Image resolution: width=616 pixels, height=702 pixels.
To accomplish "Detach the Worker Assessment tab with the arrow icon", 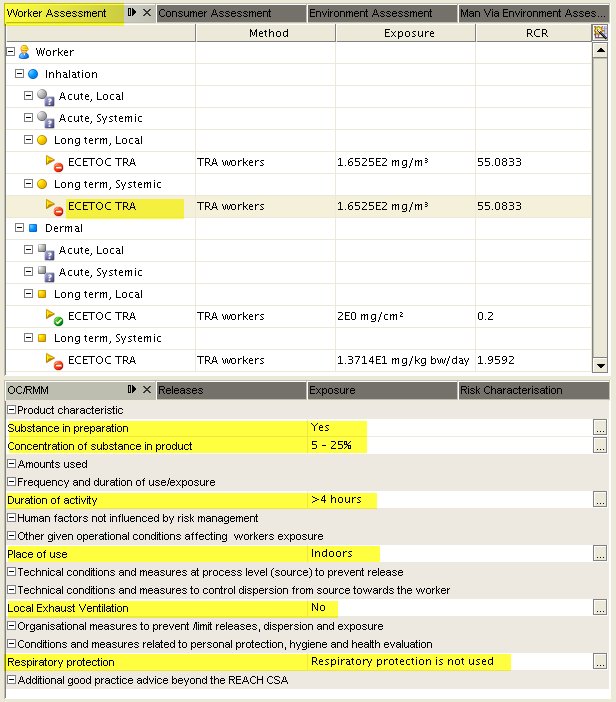I will 131,13.
